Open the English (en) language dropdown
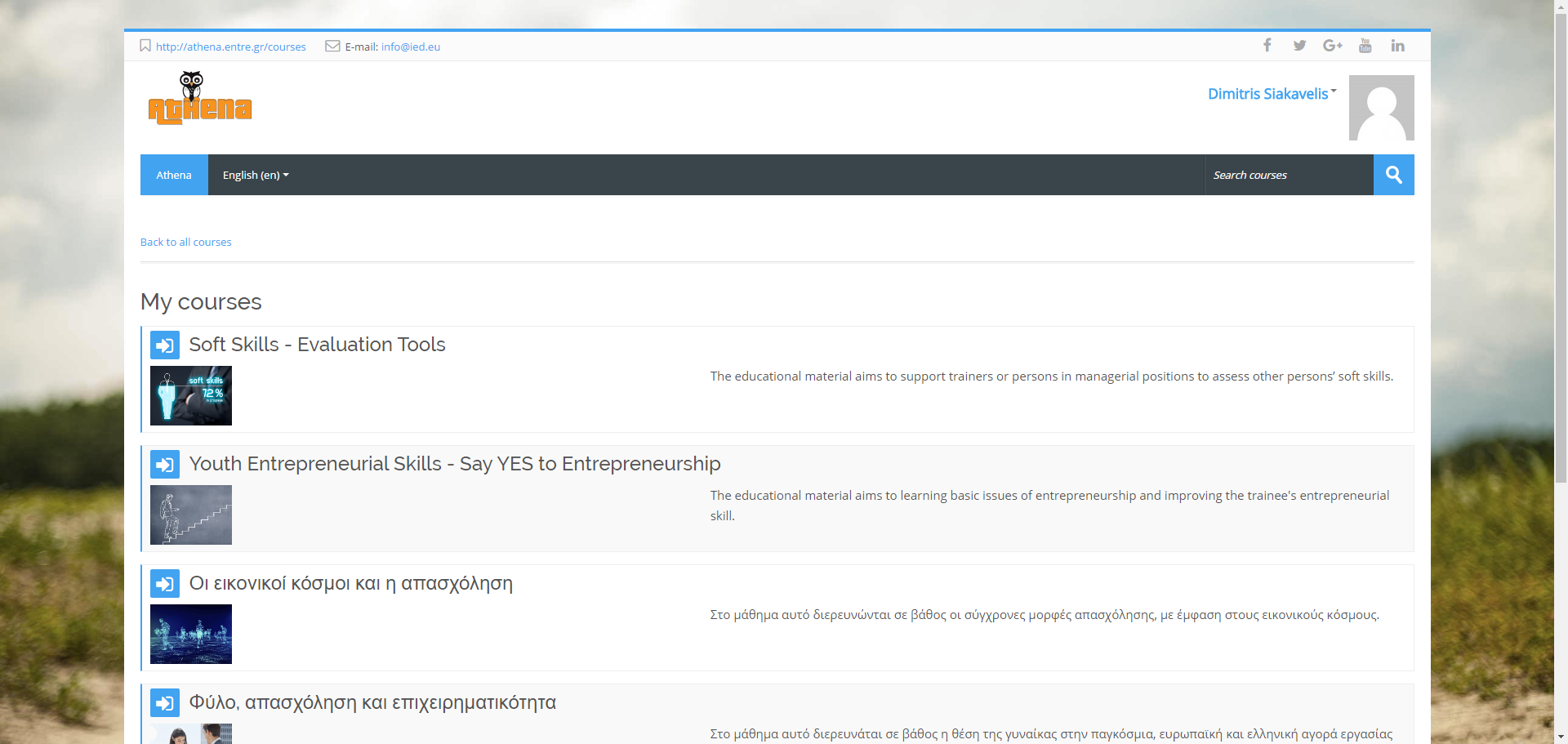Image resolution: width=1568 pixels, height=744 pixels. 256,175
